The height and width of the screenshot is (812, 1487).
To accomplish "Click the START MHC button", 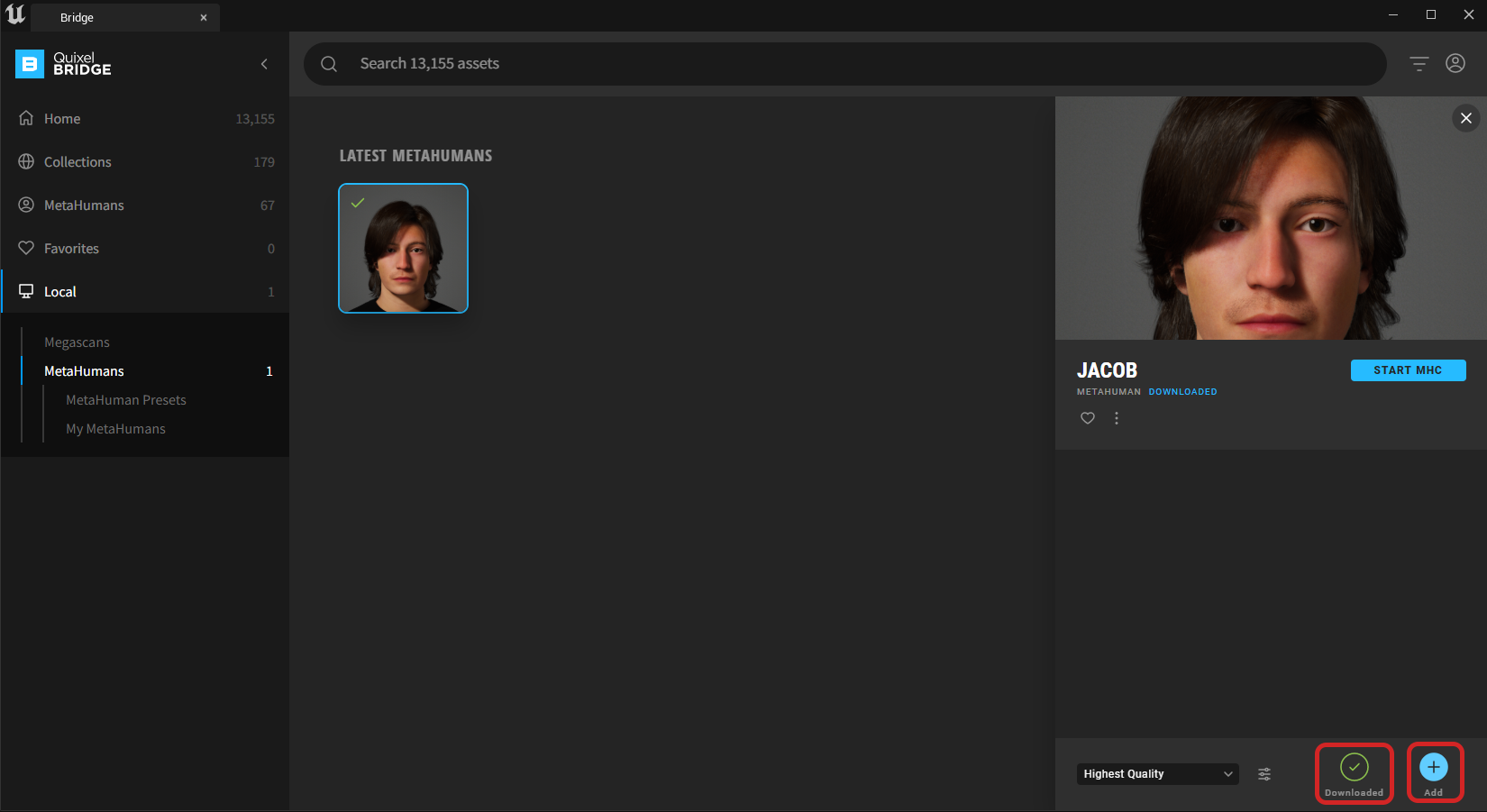I will coord(1407,370).
